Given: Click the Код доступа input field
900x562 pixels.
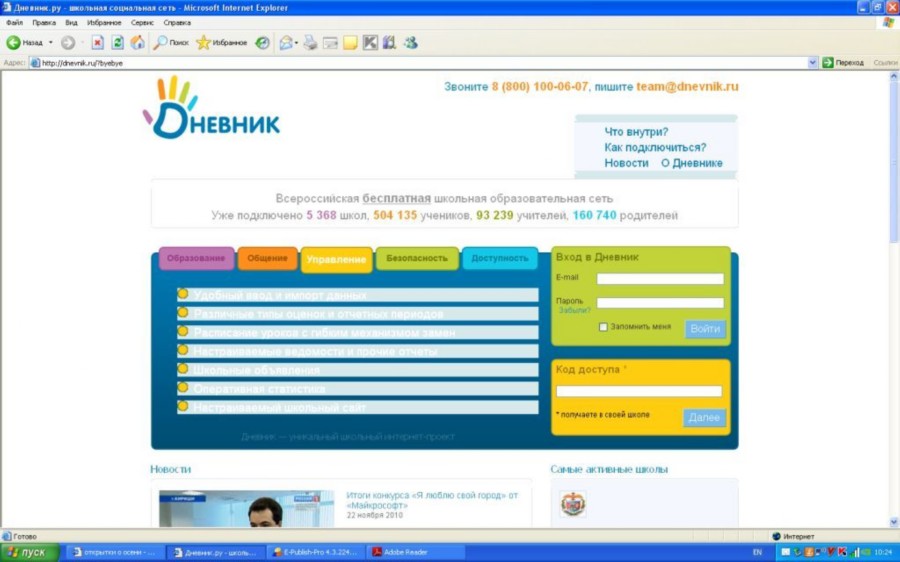Looking at the screenshot, I should [639, 392].
